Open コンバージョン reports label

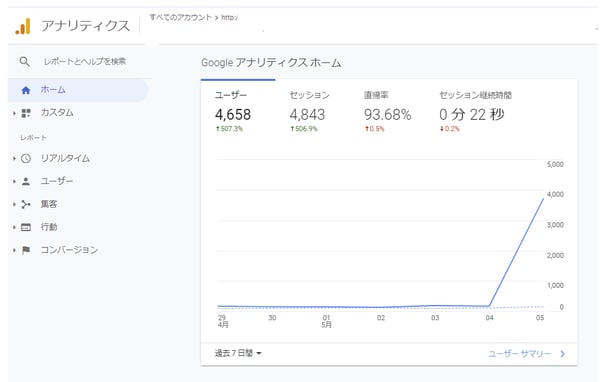click(x=69, y=250)
